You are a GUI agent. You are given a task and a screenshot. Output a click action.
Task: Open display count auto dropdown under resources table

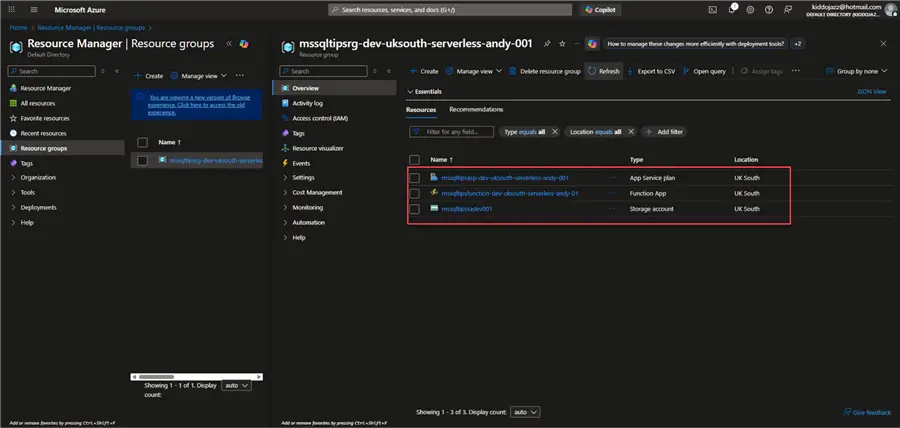[x=525, y=412]
